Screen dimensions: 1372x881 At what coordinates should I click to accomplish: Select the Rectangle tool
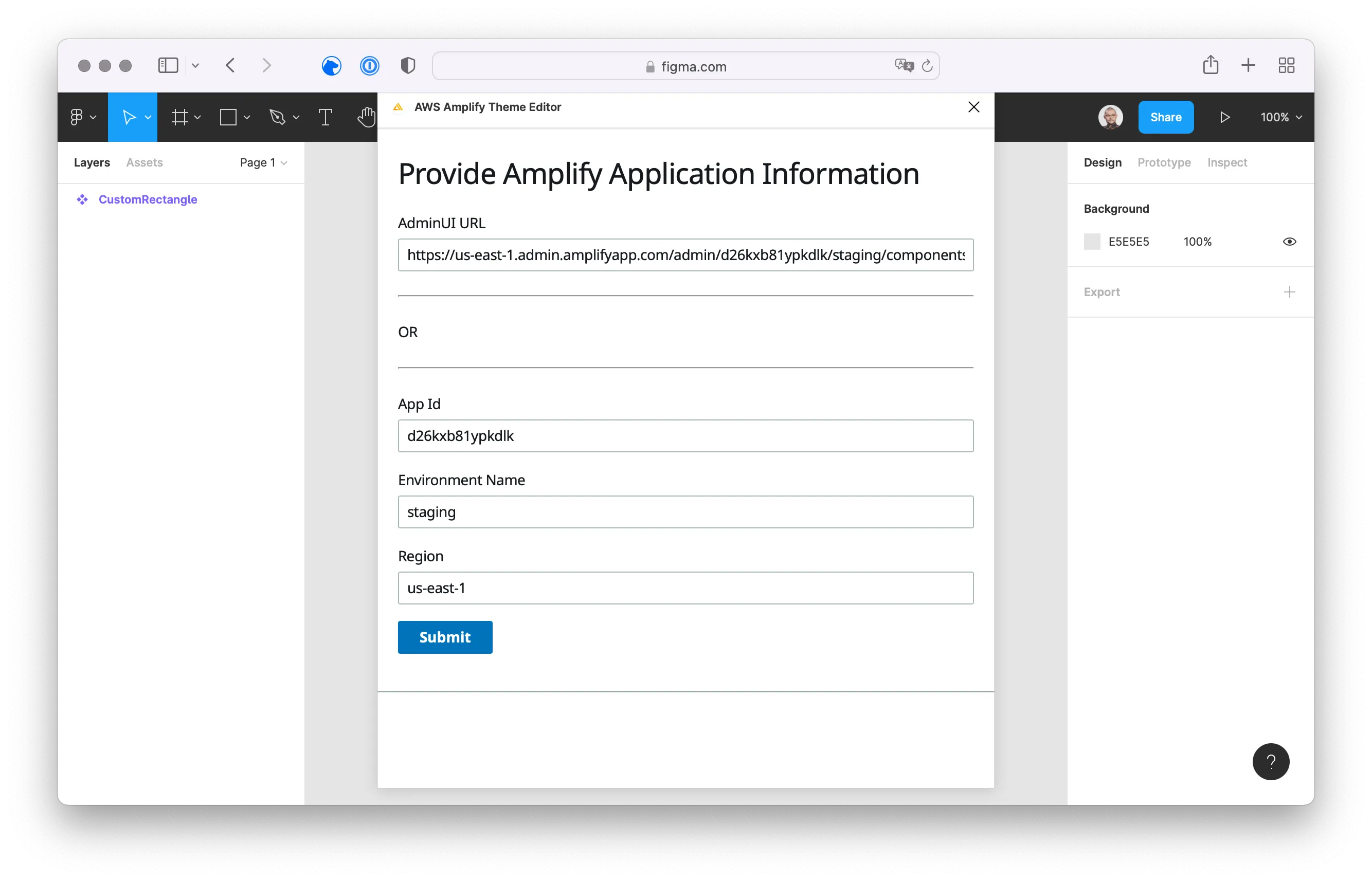coord(228,117)
